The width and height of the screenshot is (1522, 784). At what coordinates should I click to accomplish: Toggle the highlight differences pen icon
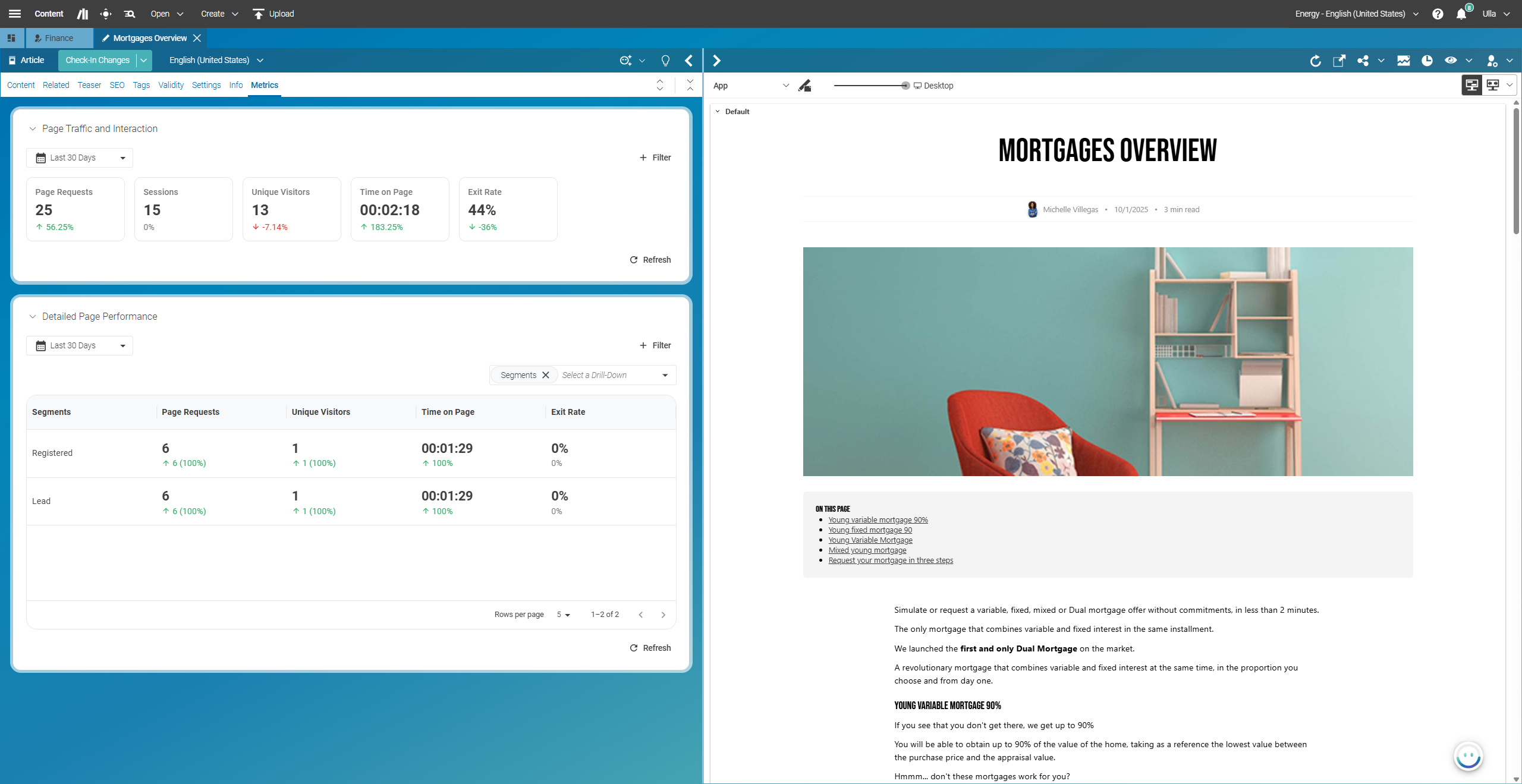804,86
